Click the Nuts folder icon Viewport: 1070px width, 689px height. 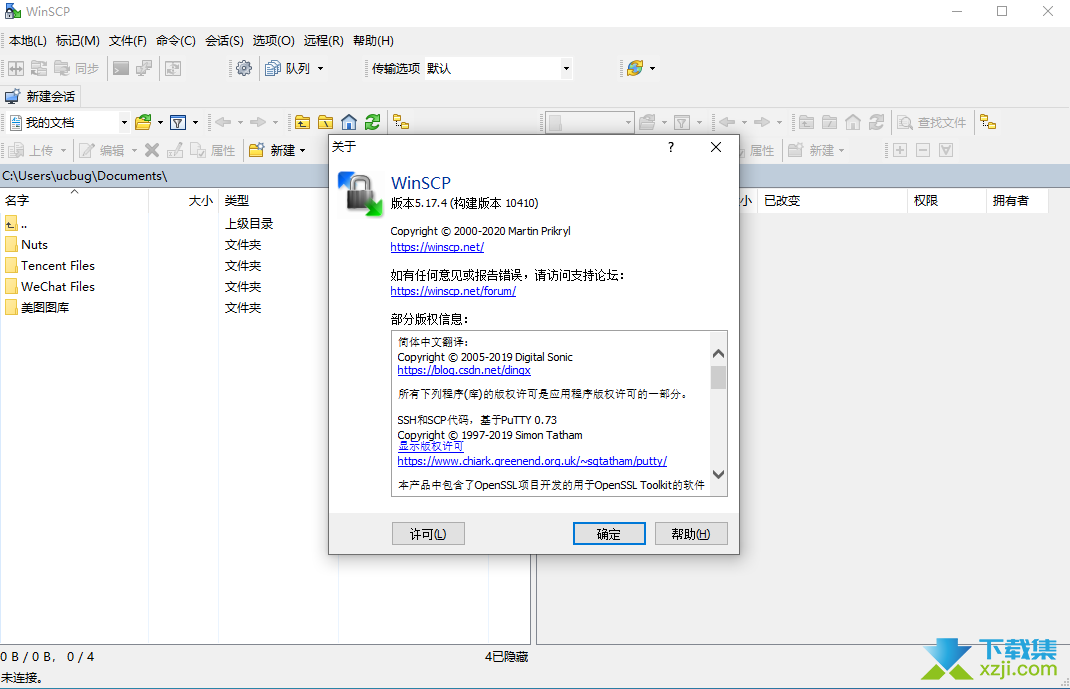(x=11, y=244)
